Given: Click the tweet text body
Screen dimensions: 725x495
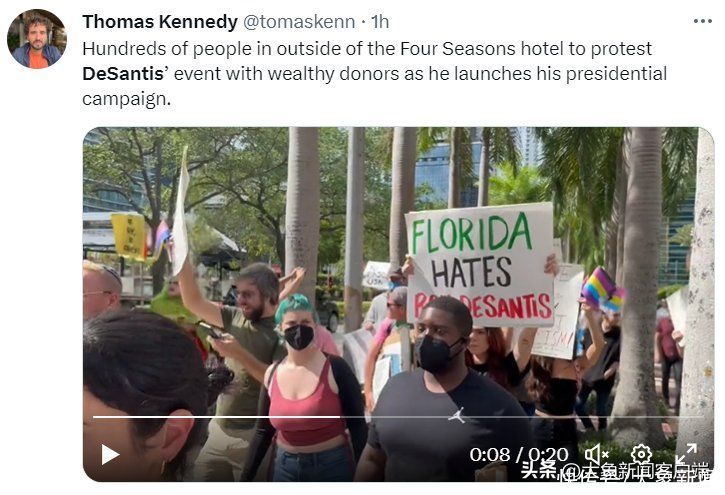Looking at the screenshot, I should pyautogui.click(x=375, y=73).
